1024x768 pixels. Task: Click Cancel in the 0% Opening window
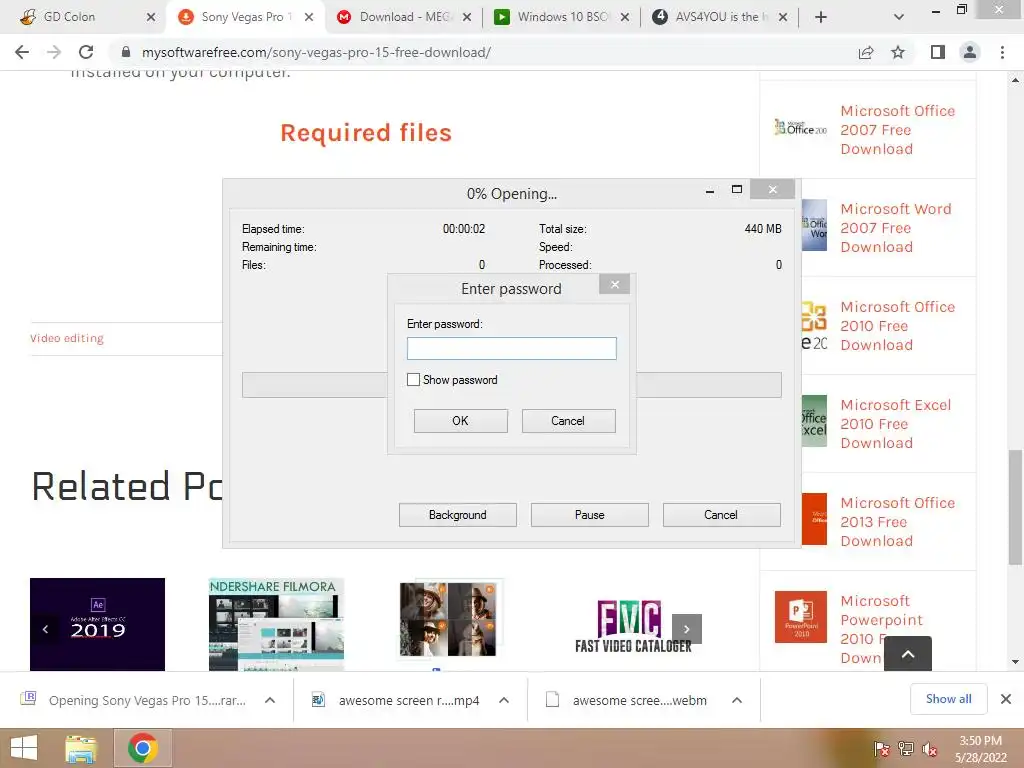(x=721, y=515)
